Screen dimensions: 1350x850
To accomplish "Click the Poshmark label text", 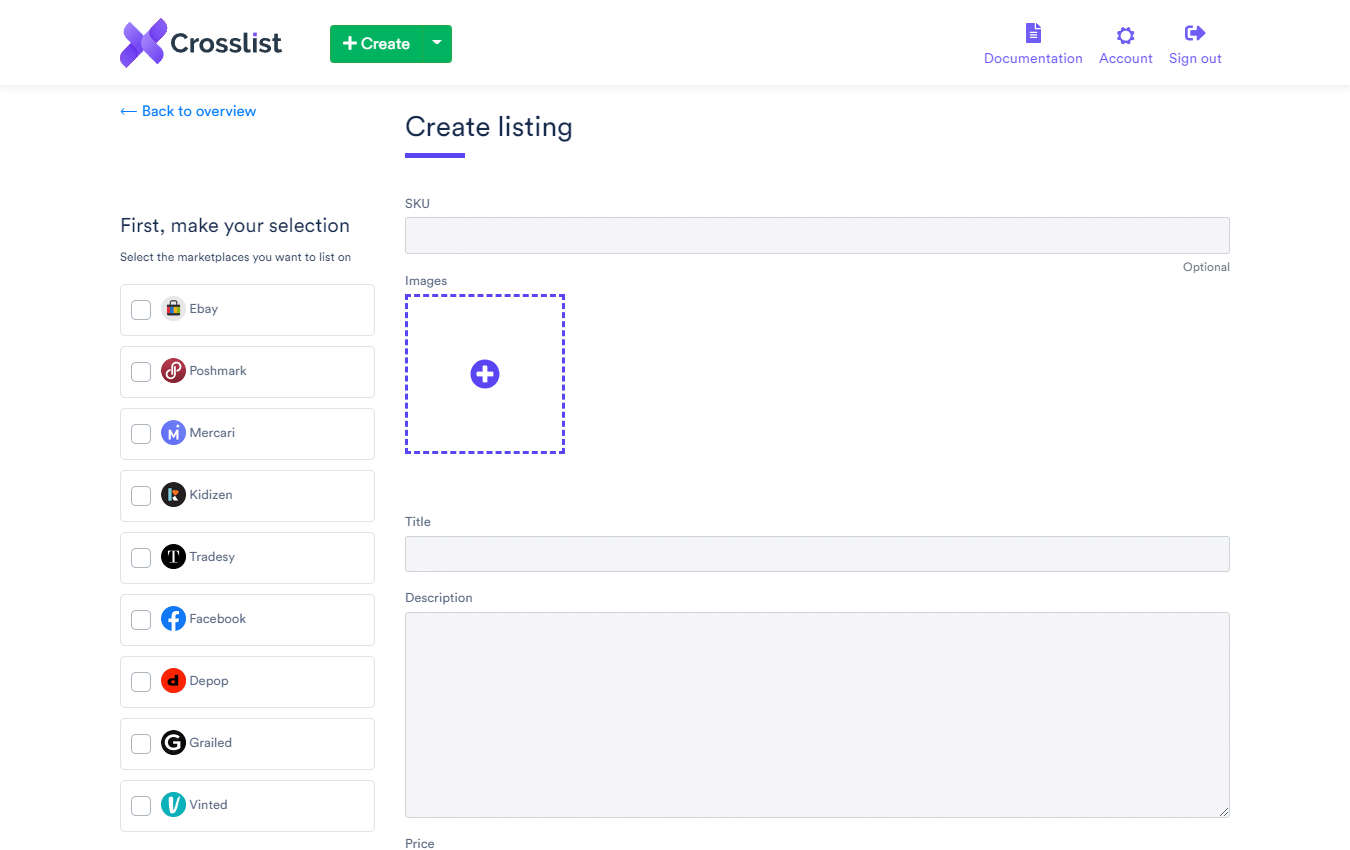I will tap(218, 371).
